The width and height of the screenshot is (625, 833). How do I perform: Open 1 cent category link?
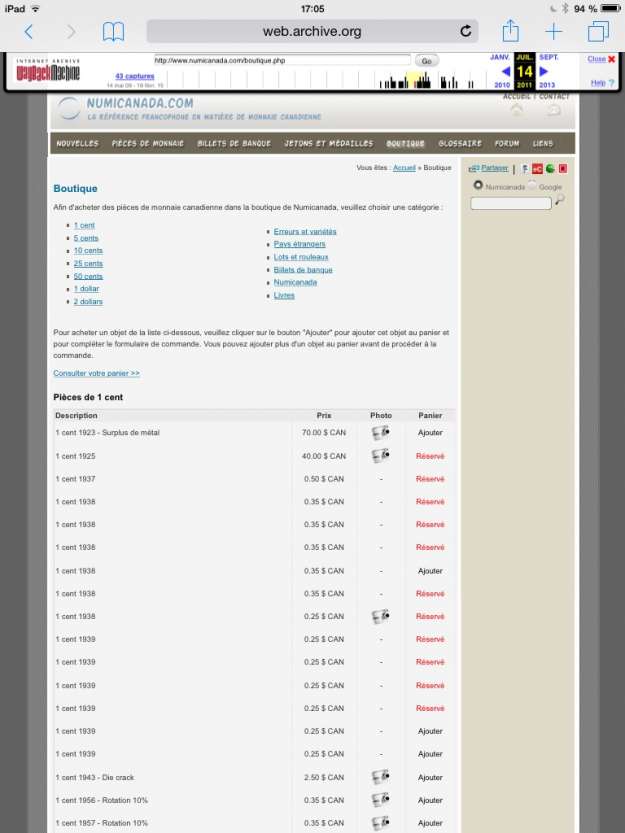(x=84, y=225)
